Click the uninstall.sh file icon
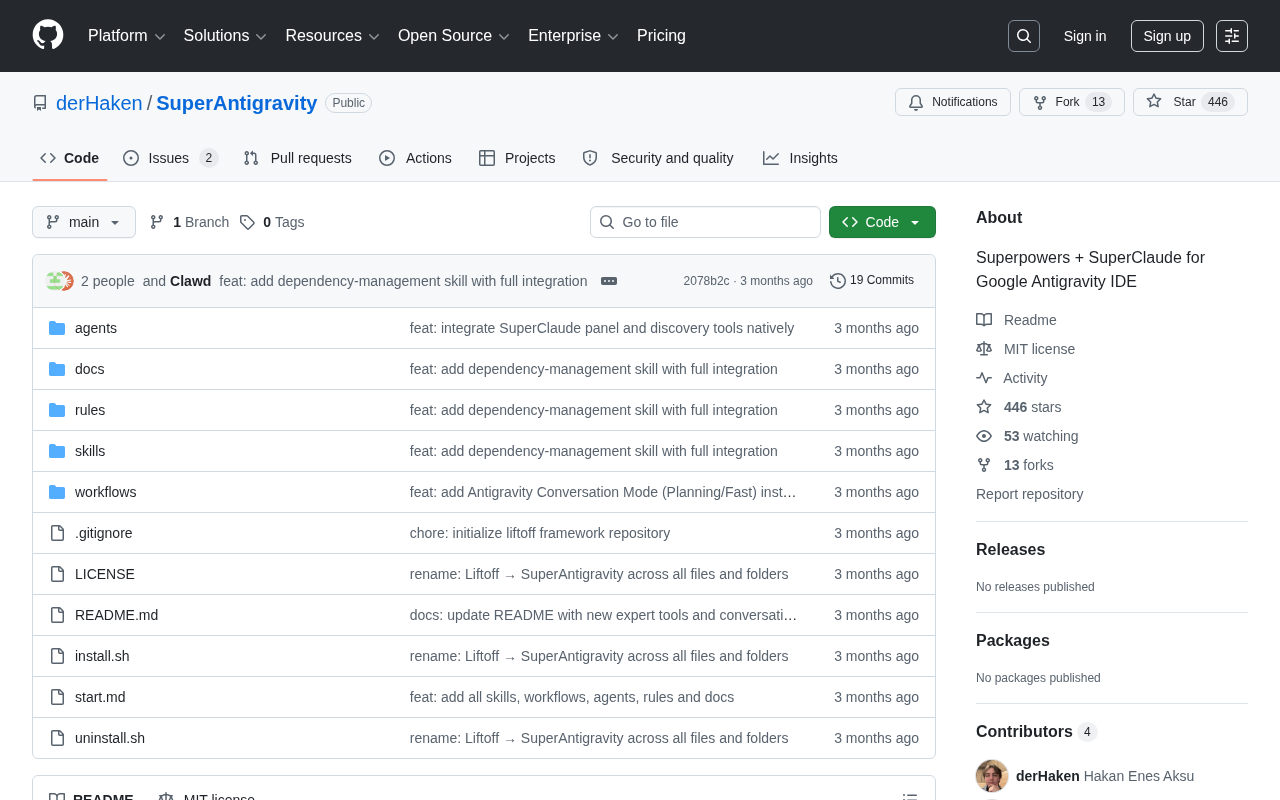This screenshot has width=1280, height=800. [x=57, y=738]
